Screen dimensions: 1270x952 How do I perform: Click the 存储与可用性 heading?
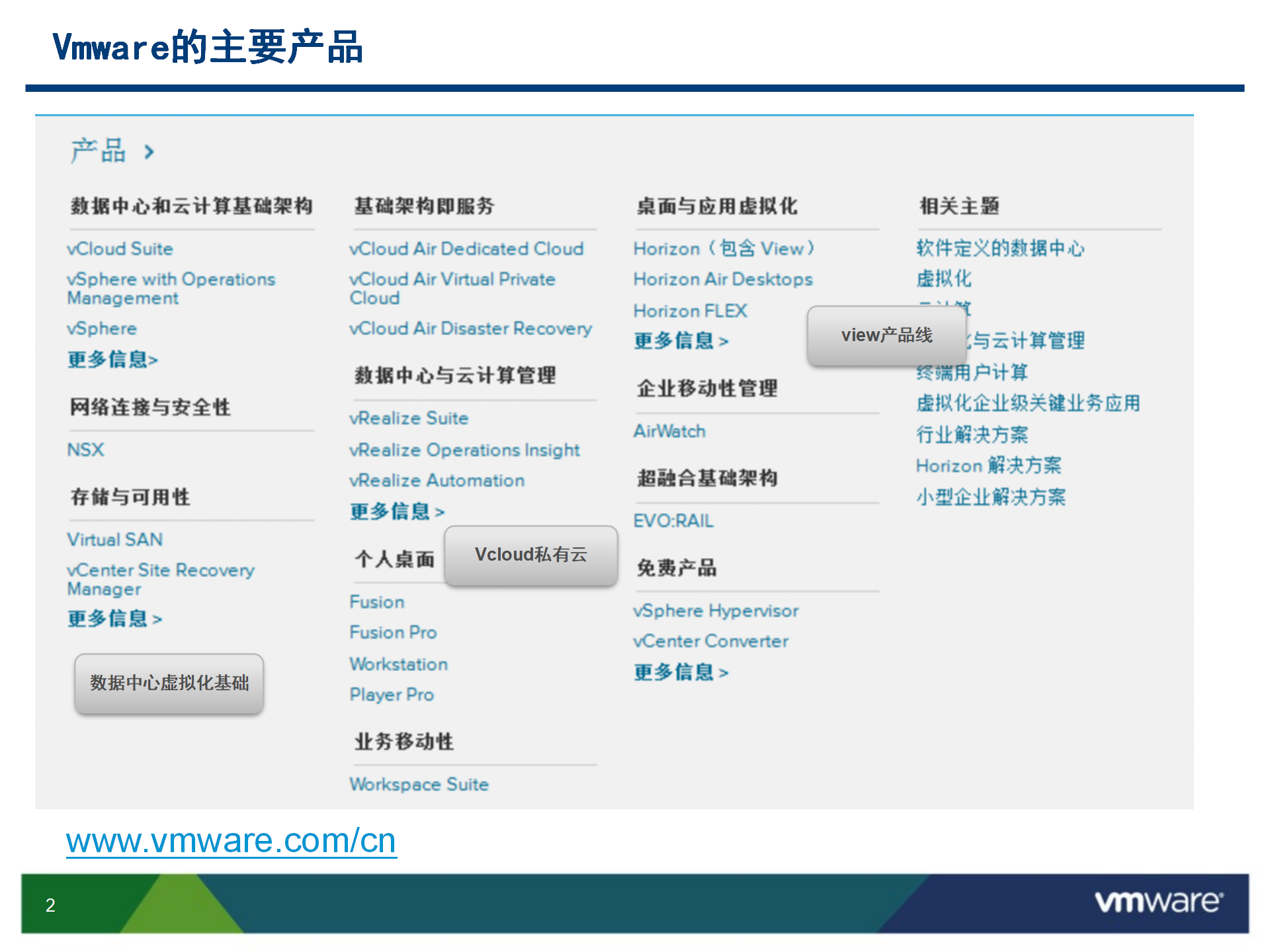coord(130,497)
